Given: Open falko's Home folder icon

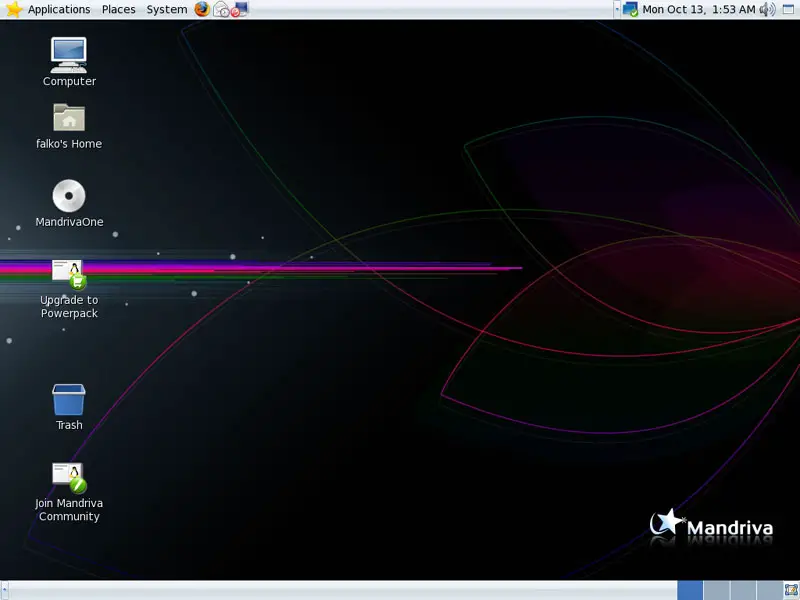Looking at the screenshot, I should [69, 118].
